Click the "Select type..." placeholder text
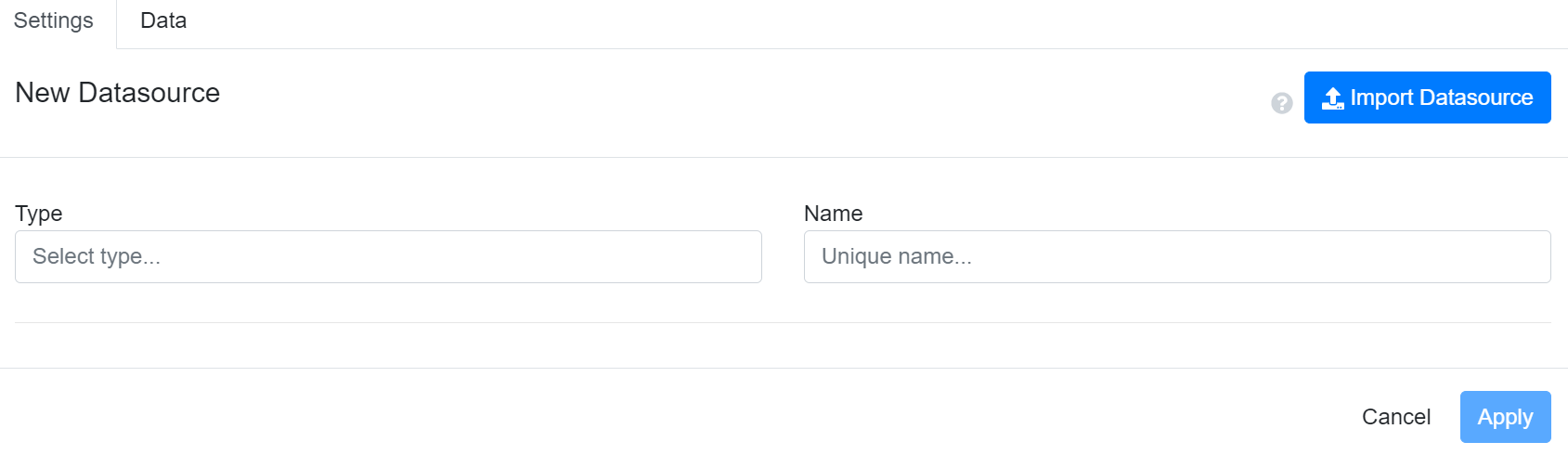Viewport: 1568px width, 455px height. 97,257
